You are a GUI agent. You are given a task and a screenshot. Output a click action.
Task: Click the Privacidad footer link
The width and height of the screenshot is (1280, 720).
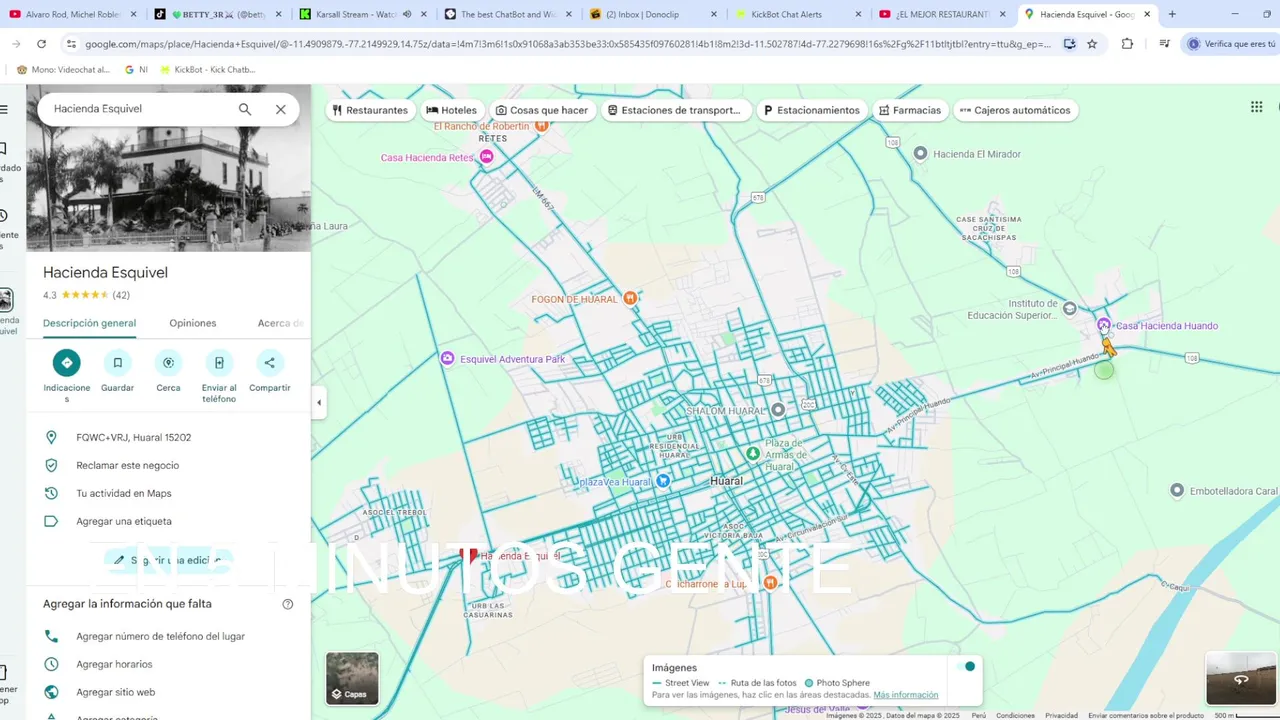tap(1061, 715)
